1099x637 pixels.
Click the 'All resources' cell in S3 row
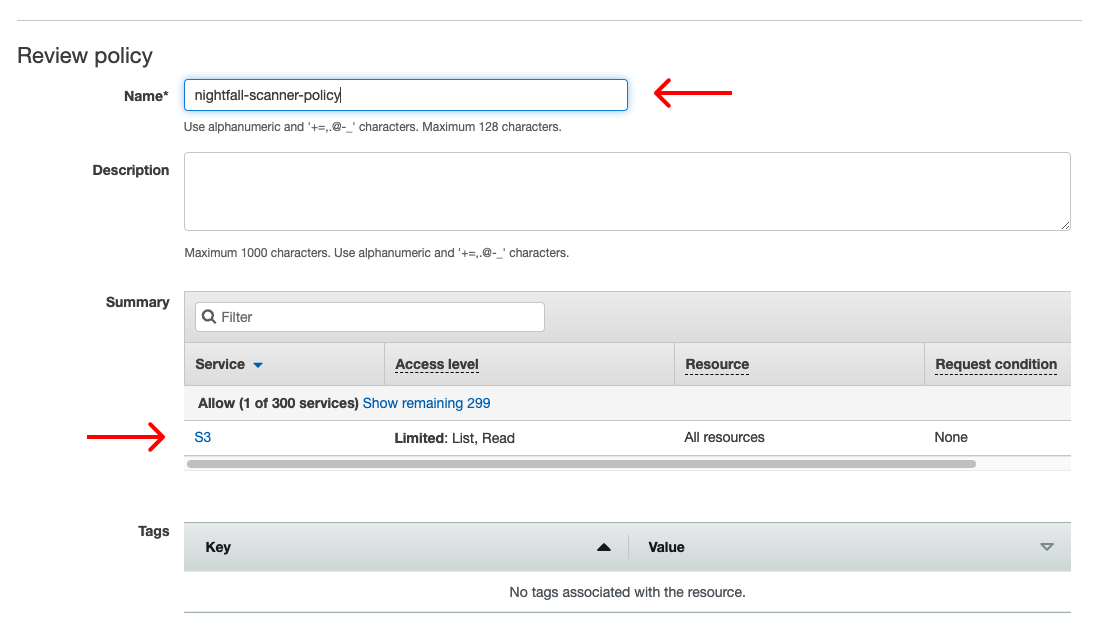click(x=724, y=437)
